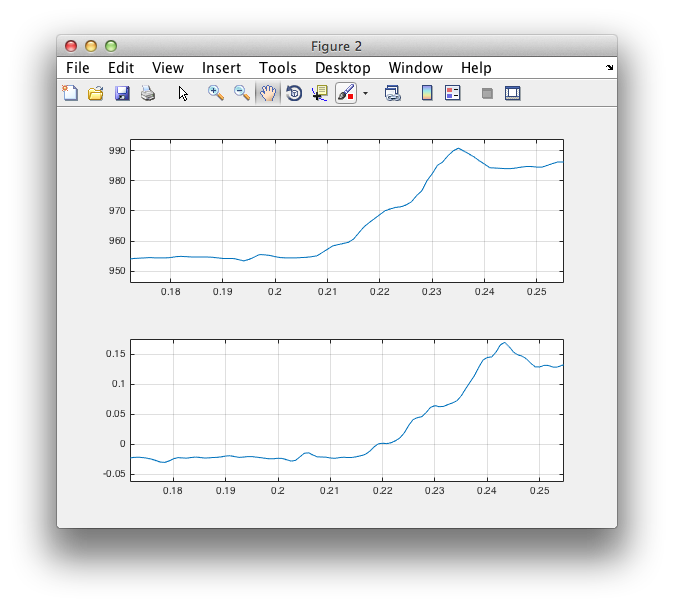Toggle the Brush data tool
The width and height of the screenshot is (674, 607).
(345, 93)
